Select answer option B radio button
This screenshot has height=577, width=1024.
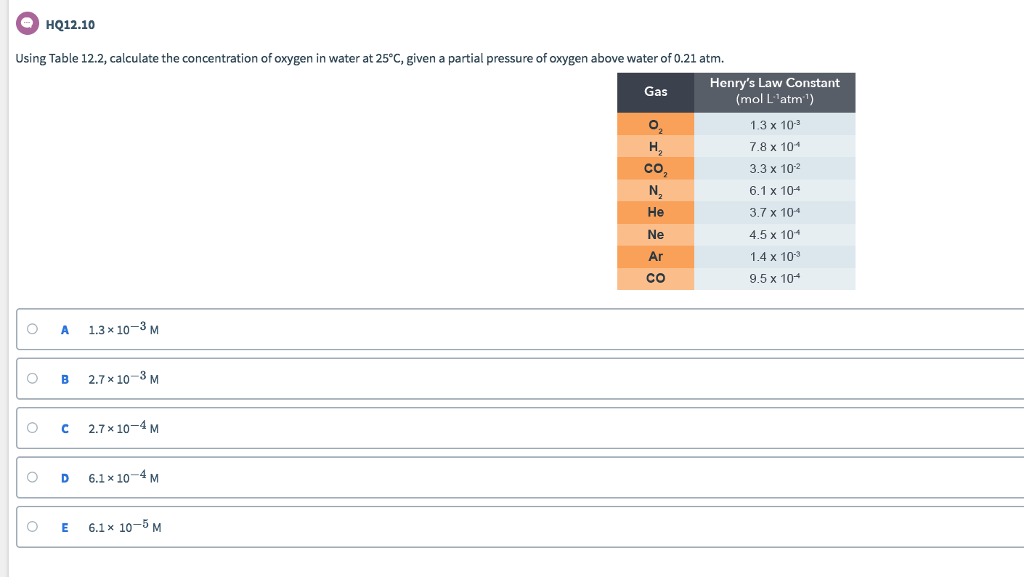point(31,378)
